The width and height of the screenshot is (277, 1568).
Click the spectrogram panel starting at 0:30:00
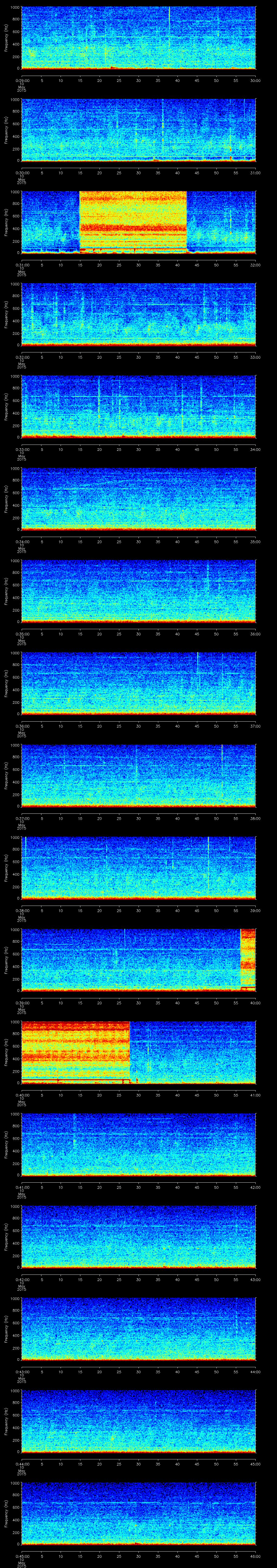click(138, 130)
